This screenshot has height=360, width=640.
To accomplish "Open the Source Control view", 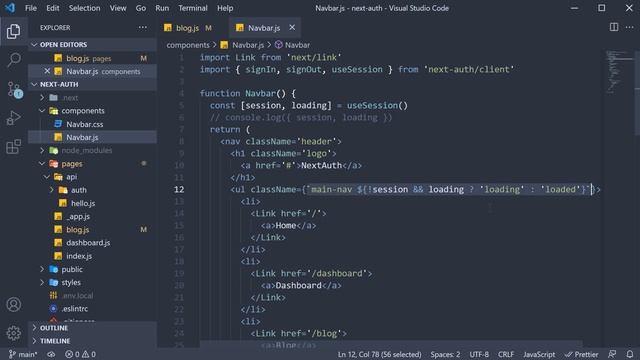I will click(14, 89).
